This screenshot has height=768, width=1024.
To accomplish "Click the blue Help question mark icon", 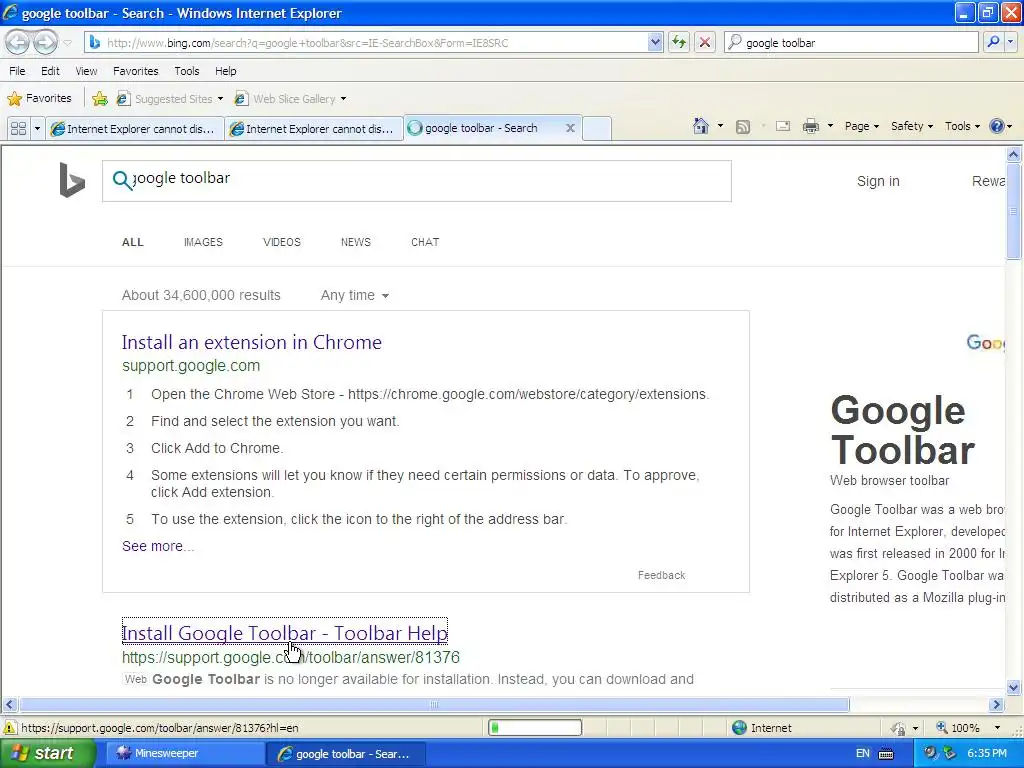I will 997,126.
